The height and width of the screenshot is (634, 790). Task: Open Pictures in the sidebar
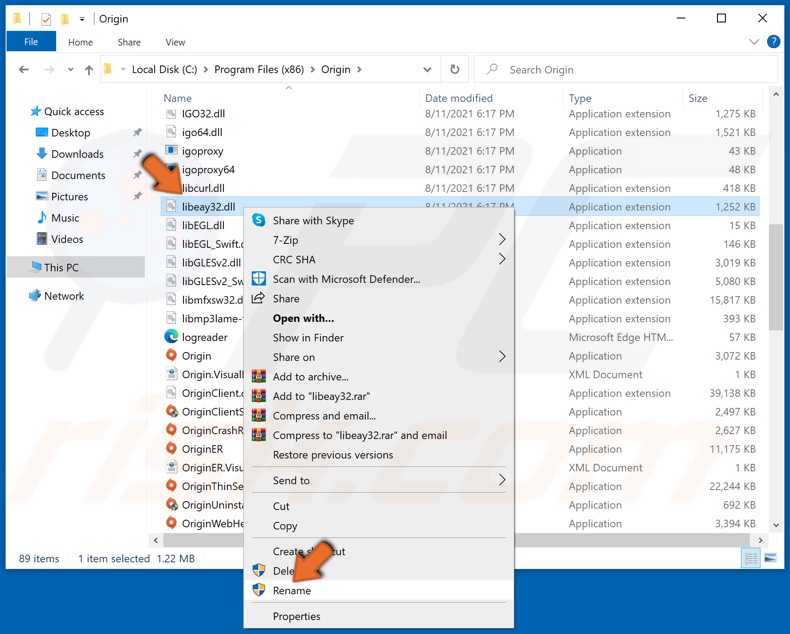pos(70,196)
